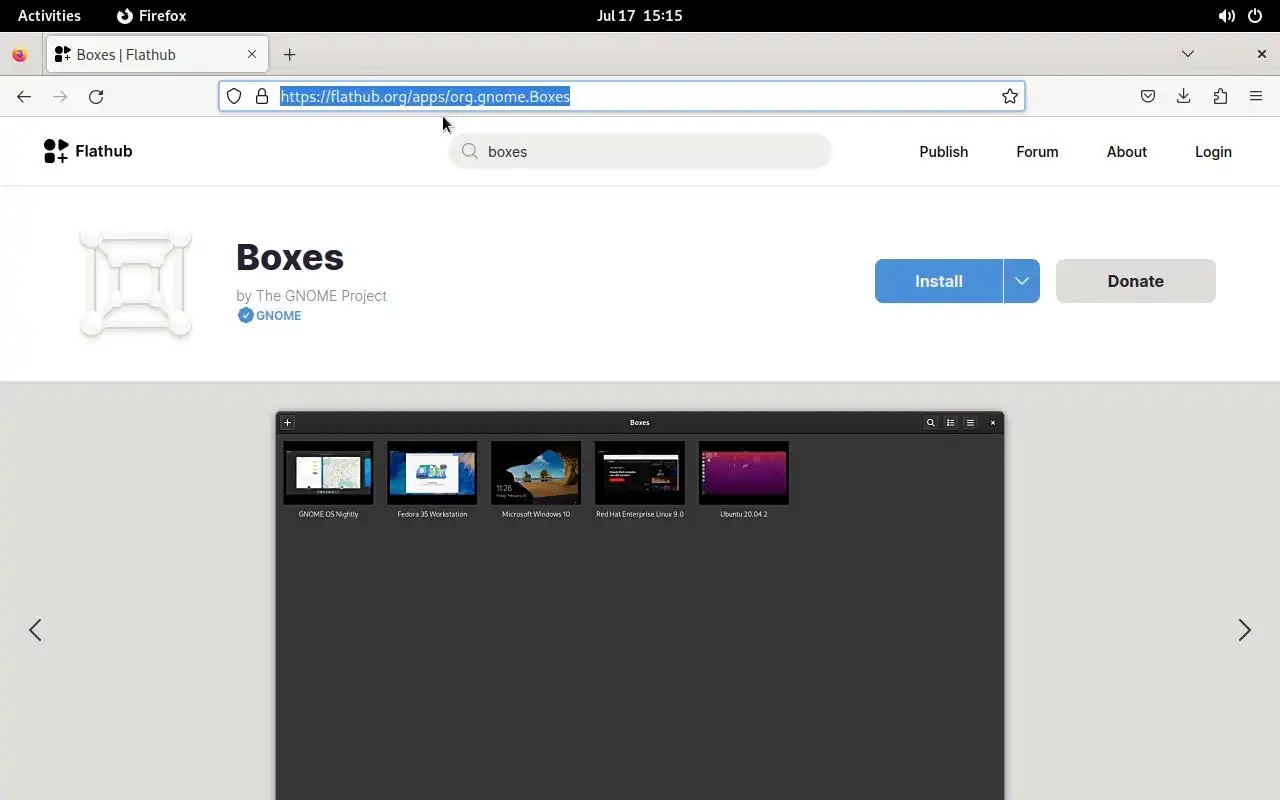Open the clock and calendar panel
Image resolution: width=1280 pixels, height=800 pixels.
(640, 16)
